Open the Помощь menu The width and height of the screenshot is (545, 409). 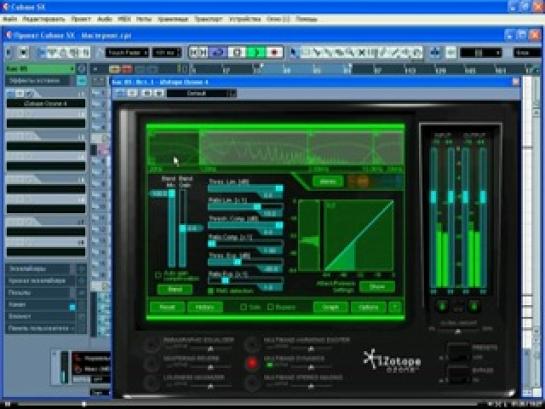[307, 19]
